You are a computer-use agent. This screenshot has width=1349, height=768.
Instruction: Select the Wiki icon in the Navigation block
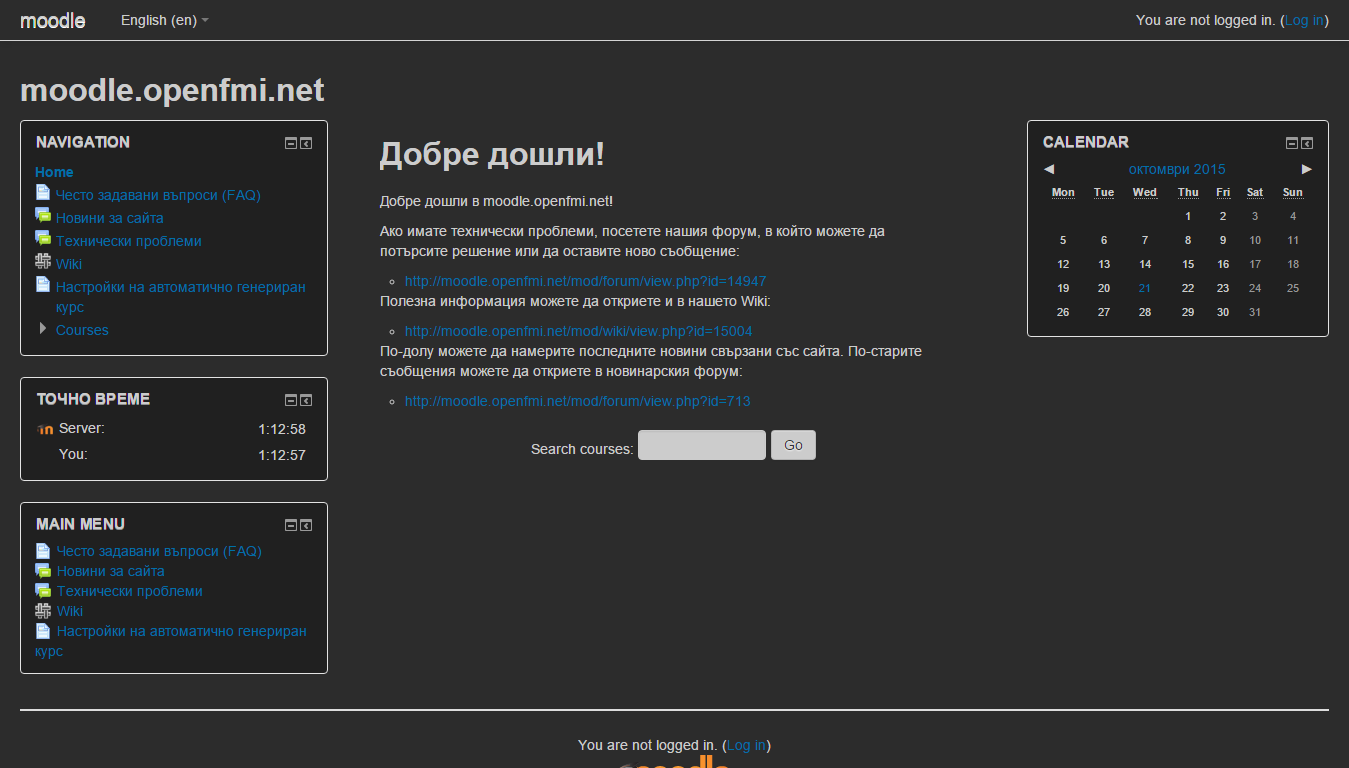click(x=43, y=263)
